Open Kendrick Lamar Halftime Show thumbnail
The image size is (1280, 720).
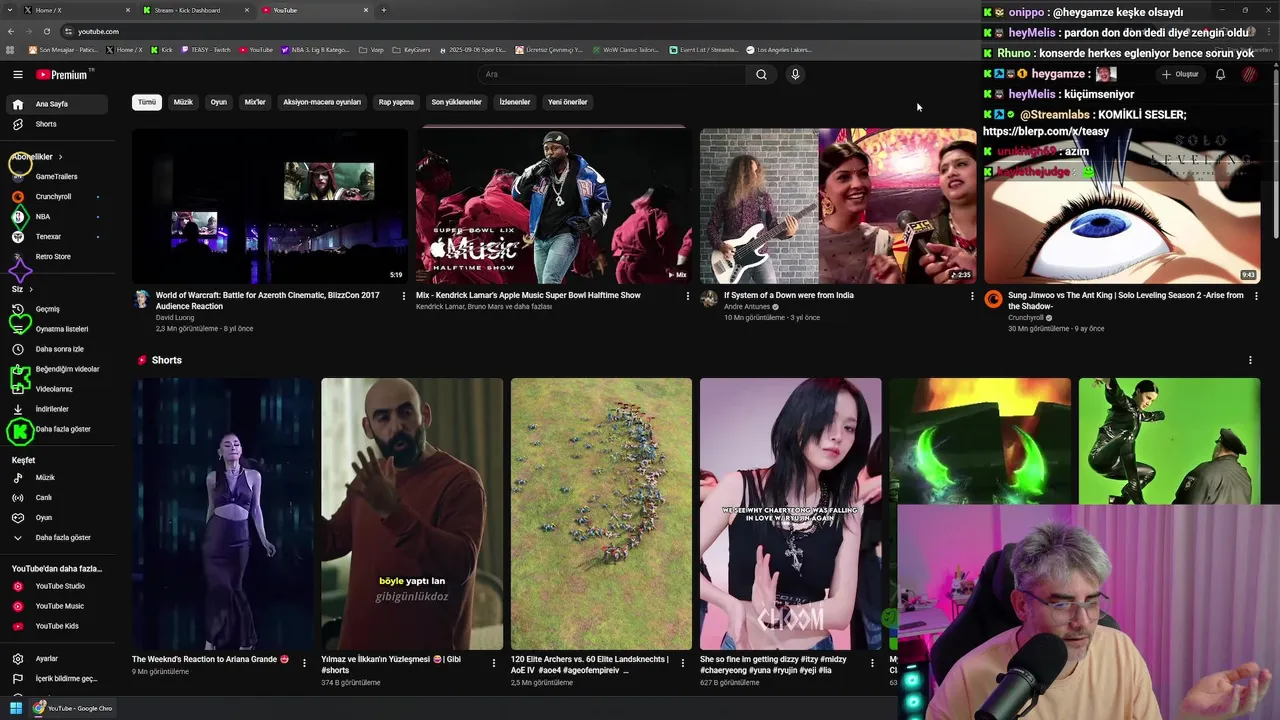[x=554, y=206]
